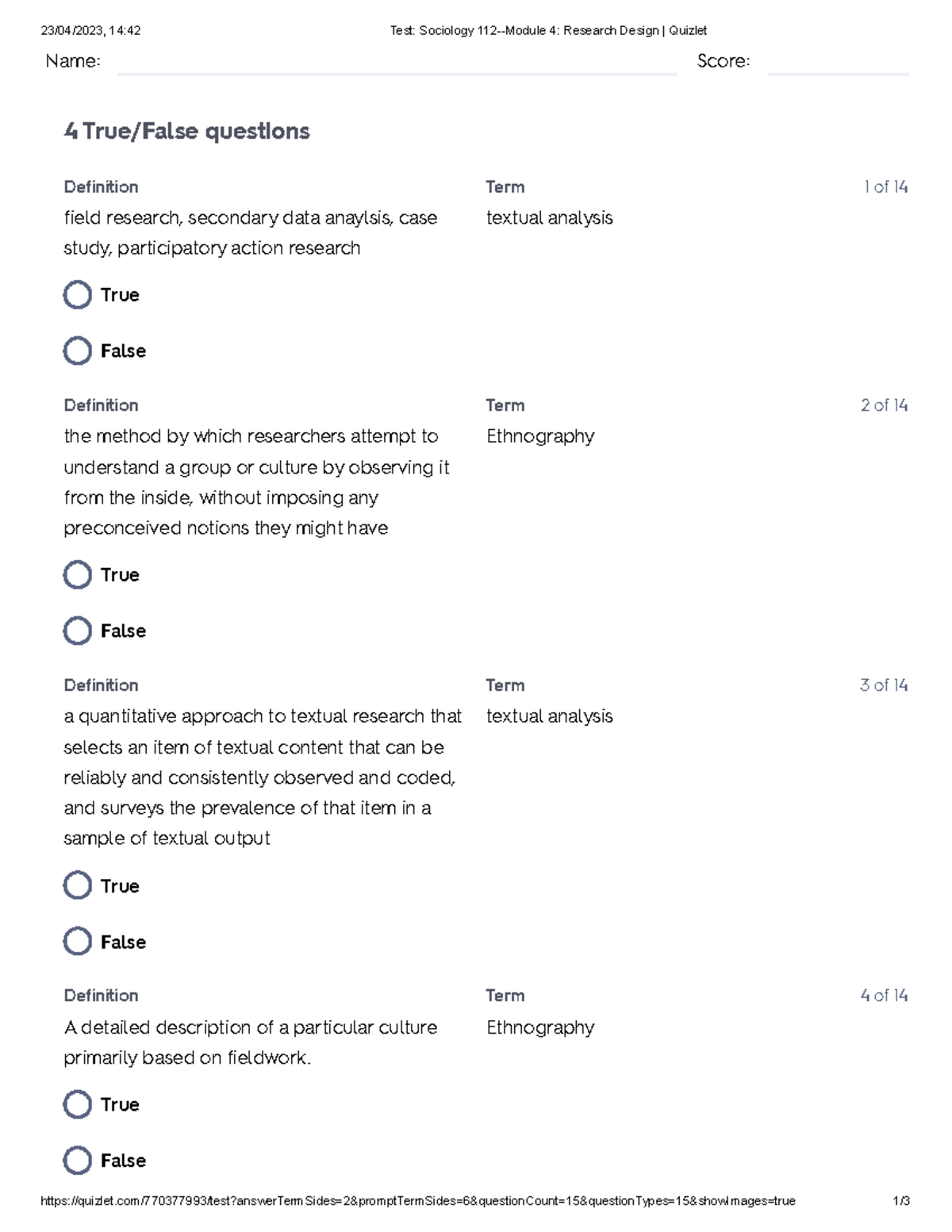Image resolution: width=952 pixels, height=1232 pixels.
Task: Click the textual analysis term in question 1
Action: (x=549, y=218)
